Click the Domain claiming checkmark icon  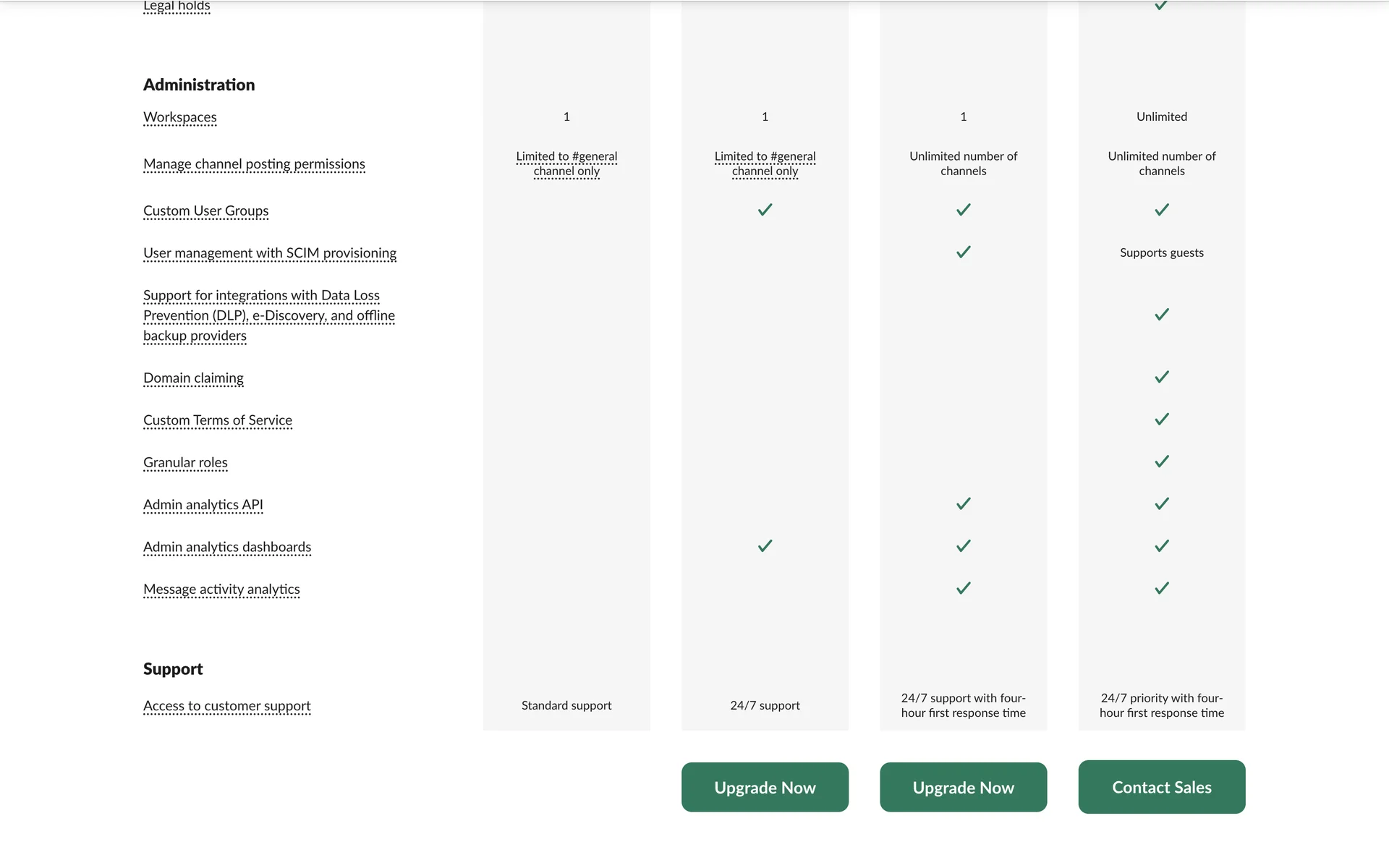pyautogui.click(x=1162, y=377)
